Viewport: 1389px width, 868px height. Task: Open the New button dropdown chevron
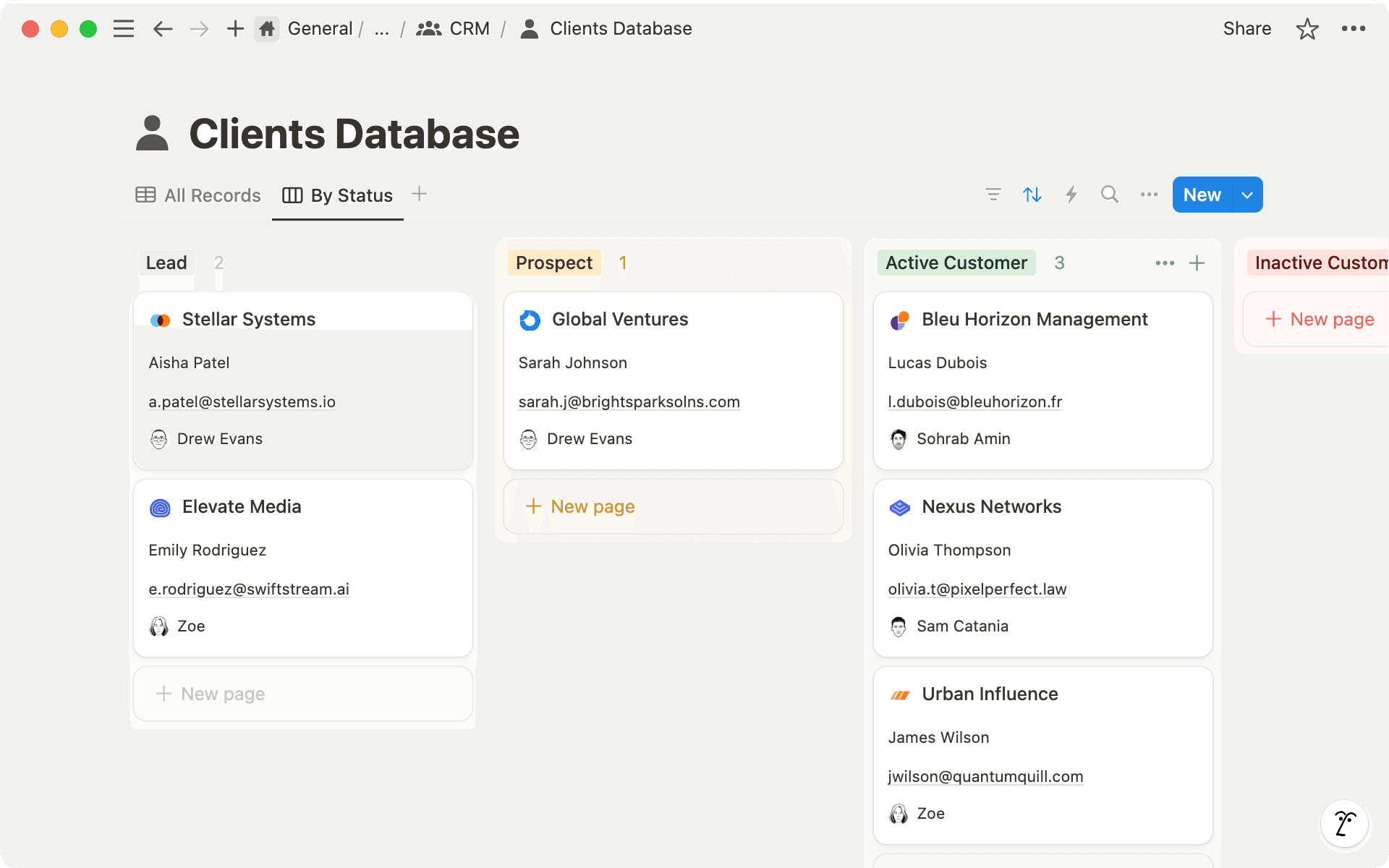(1246, 194)
